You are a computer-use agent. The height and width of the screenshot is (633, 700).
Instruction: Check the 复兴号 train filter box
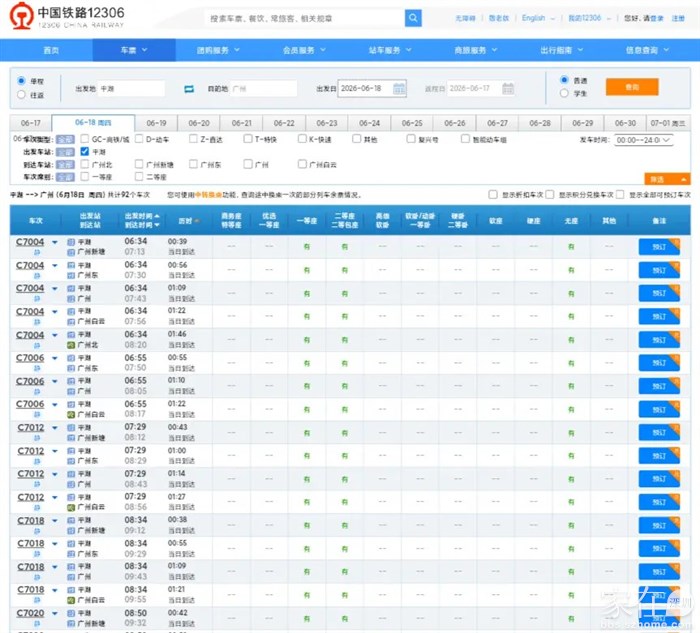(x=411, y=139)
